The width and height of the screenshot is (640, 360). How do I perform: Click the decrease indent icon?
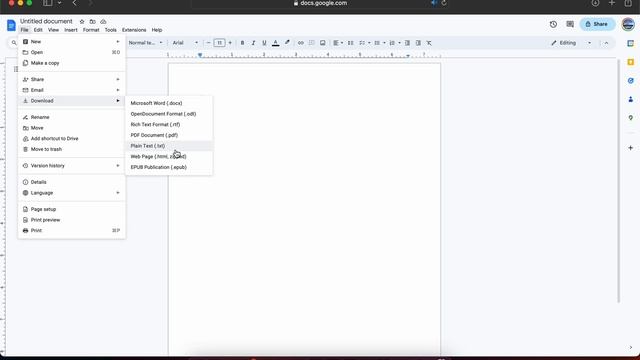407,43
